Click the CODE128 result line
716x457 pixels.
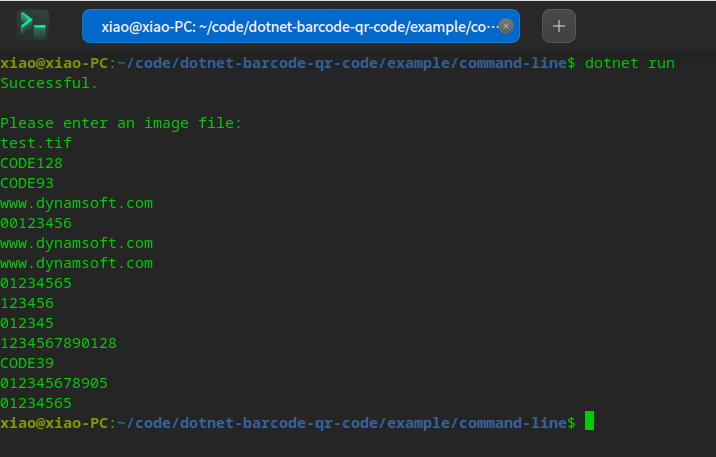(31, 163)
